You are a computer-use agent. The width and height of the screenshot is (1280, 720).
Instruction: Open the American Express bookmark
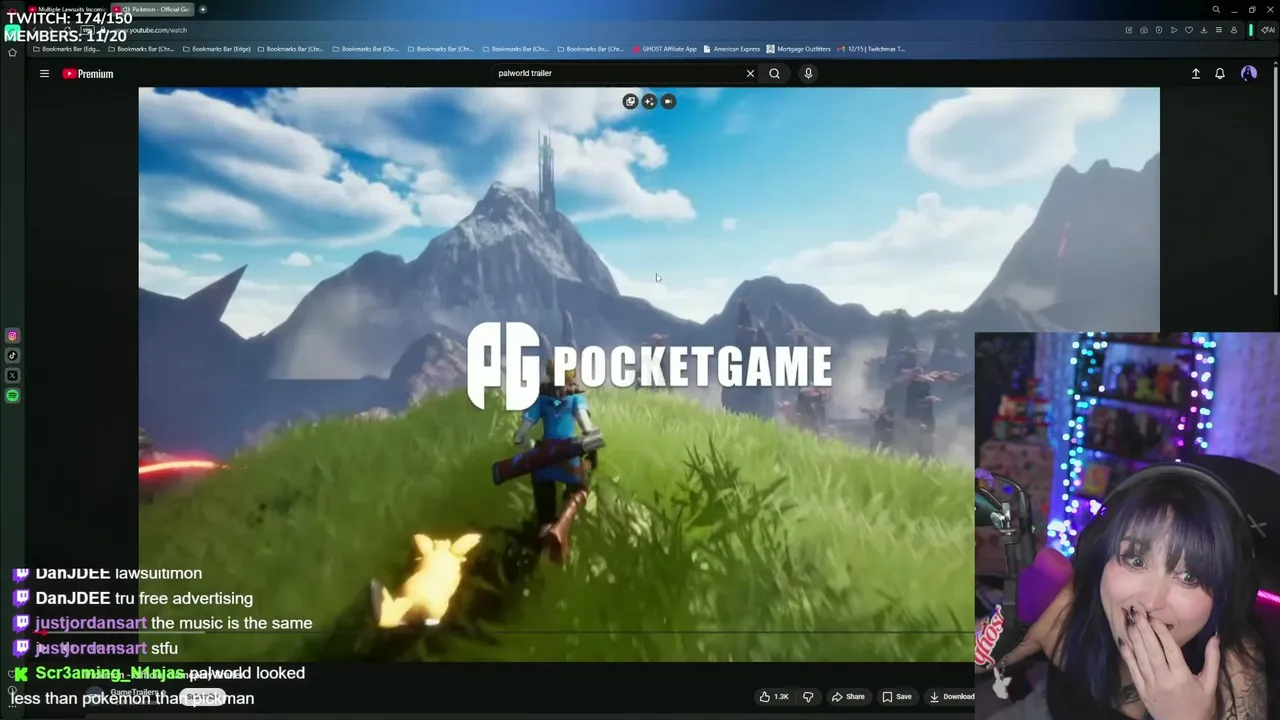click(732, 48)
